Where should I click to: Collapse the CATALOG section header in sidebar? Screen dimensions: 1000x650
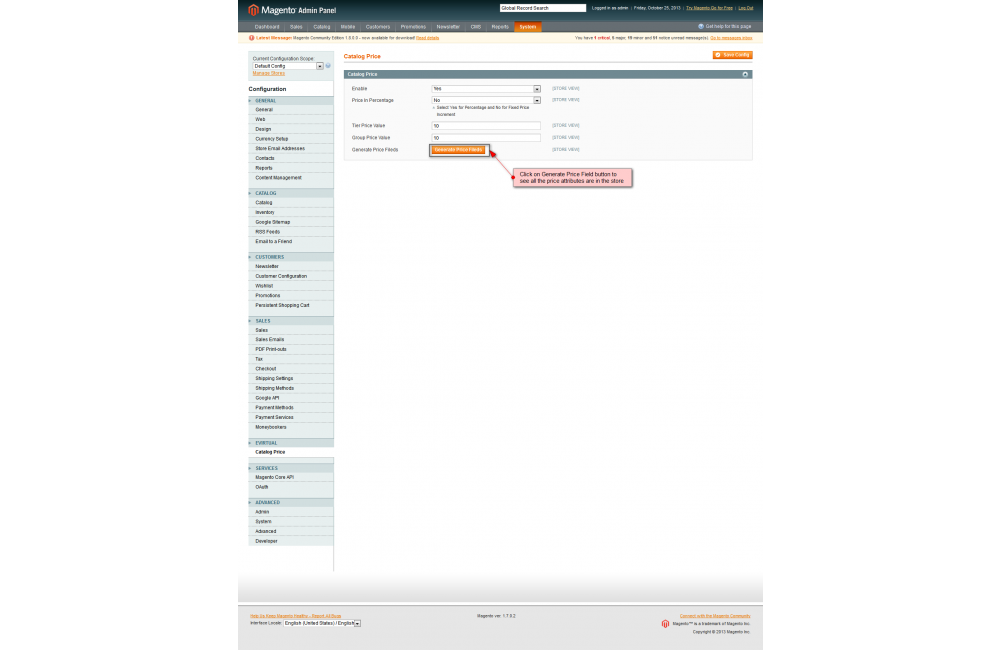tap(291, 193)
